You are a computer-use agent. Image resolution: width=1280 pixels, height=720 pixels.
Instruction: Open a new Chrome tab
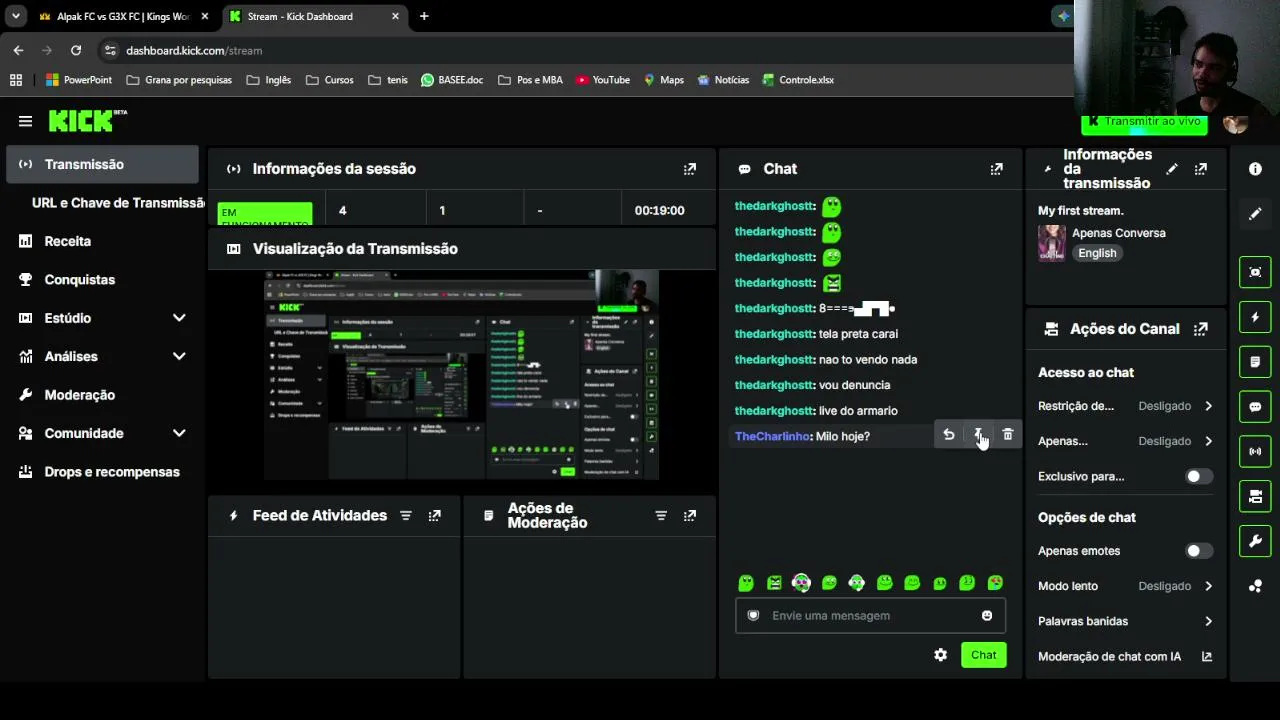[424, 16]
